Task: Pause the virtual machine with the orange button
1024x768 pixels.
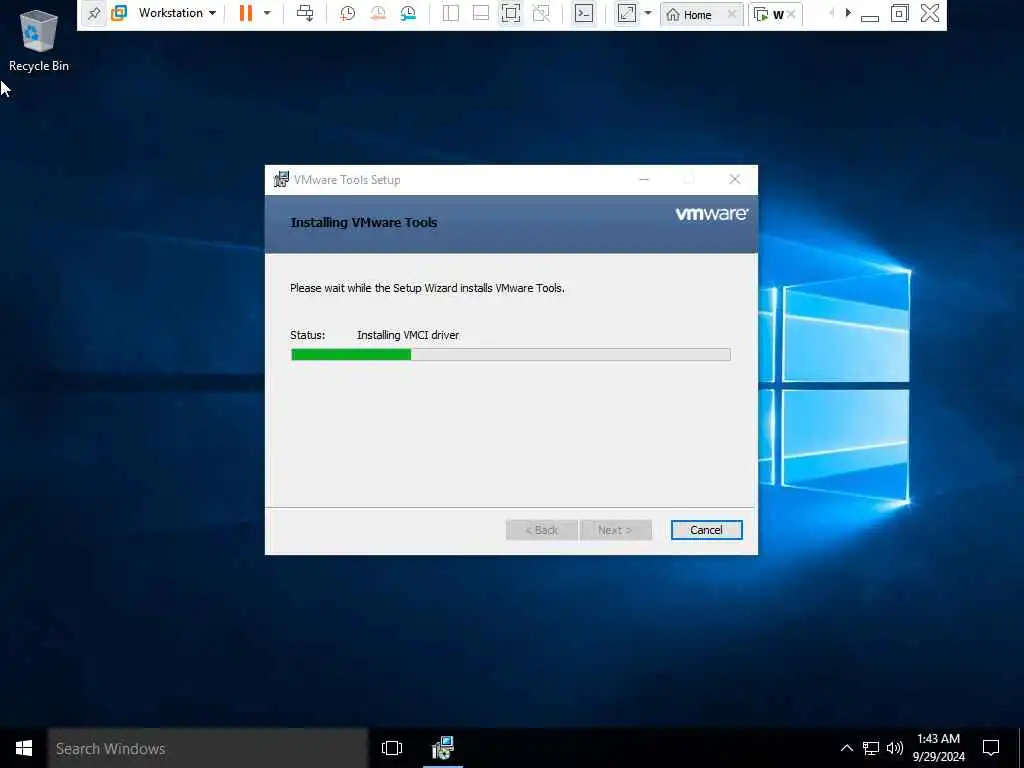Action: (246, 13)
